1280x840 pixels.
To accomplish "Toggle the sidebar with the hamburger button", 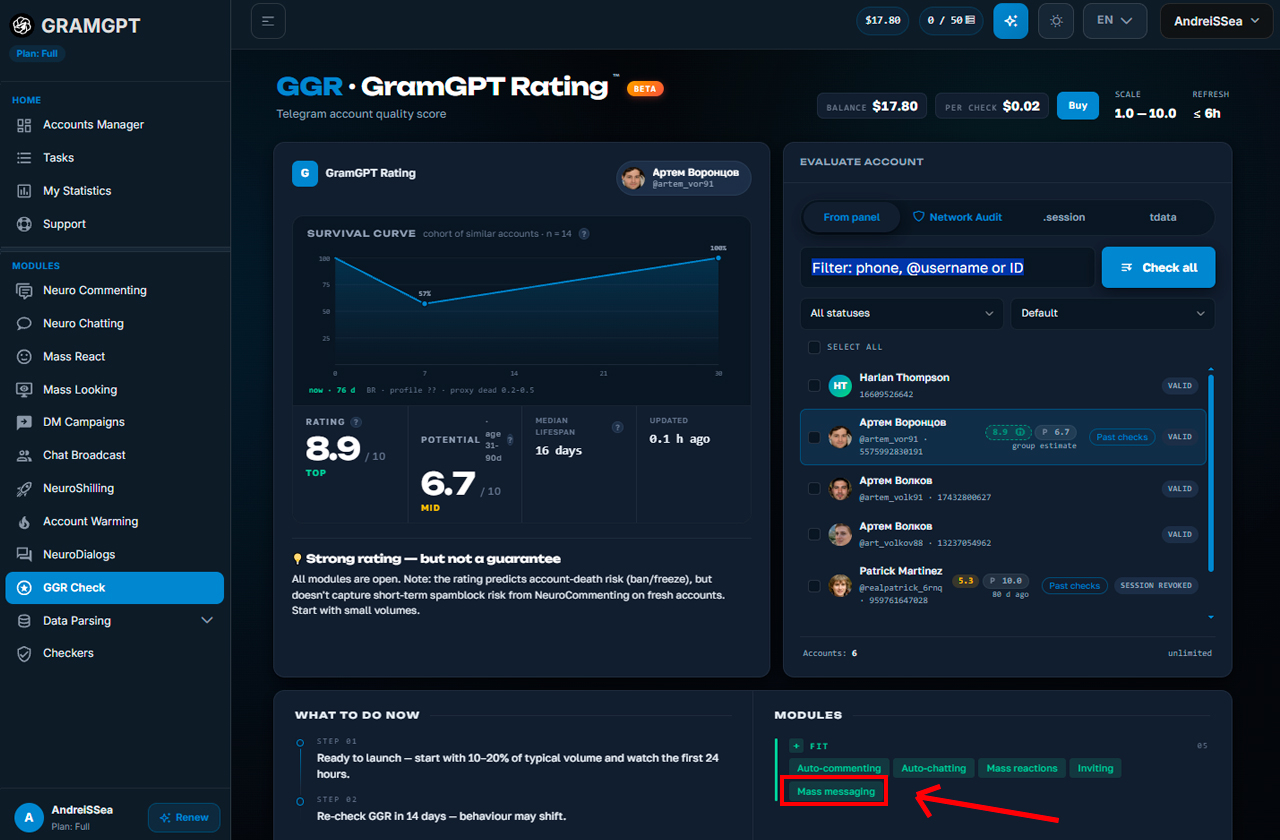I will (268, 20).
